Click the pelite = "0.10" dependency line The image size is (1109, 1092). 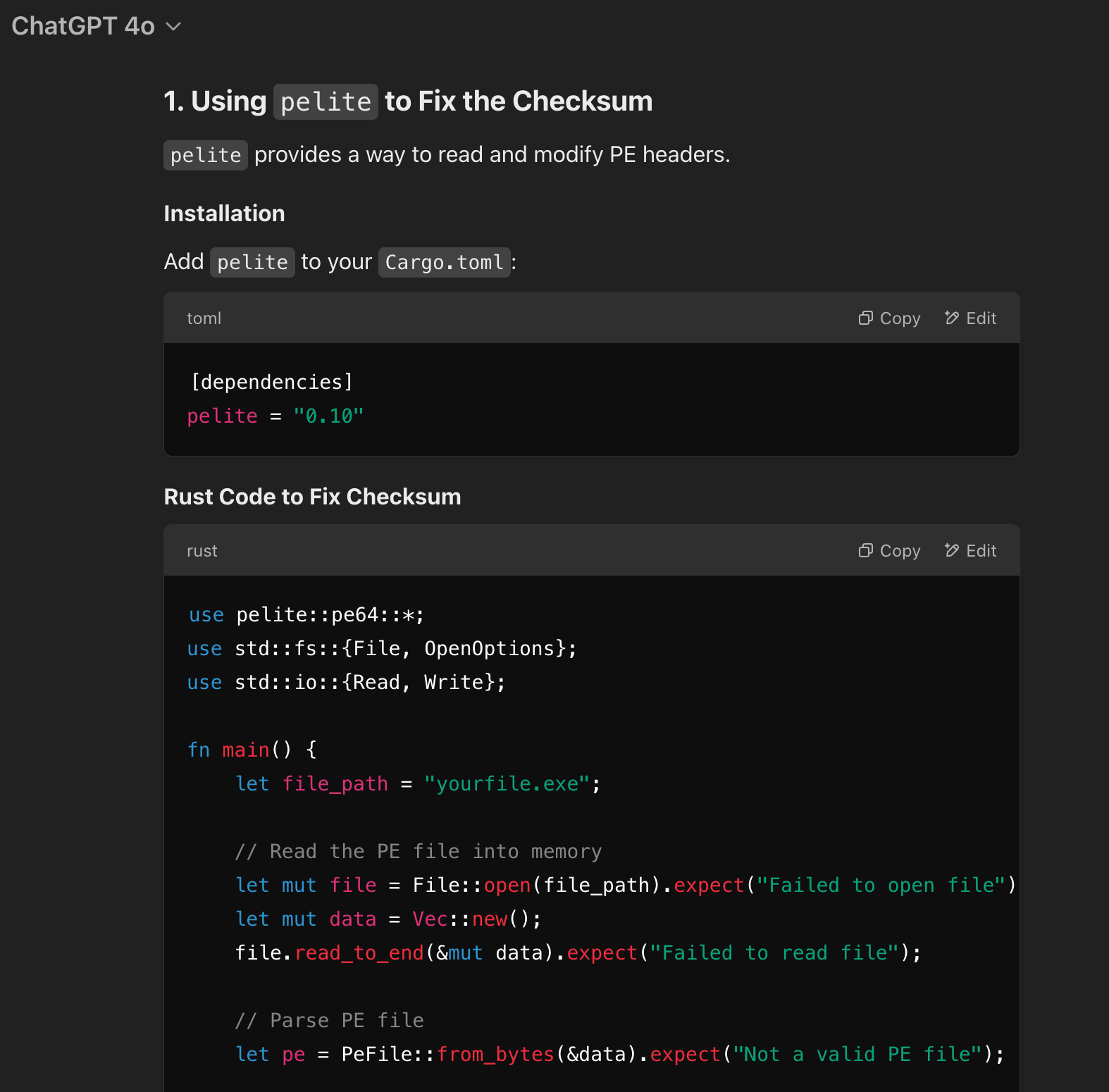click(275, 416)
